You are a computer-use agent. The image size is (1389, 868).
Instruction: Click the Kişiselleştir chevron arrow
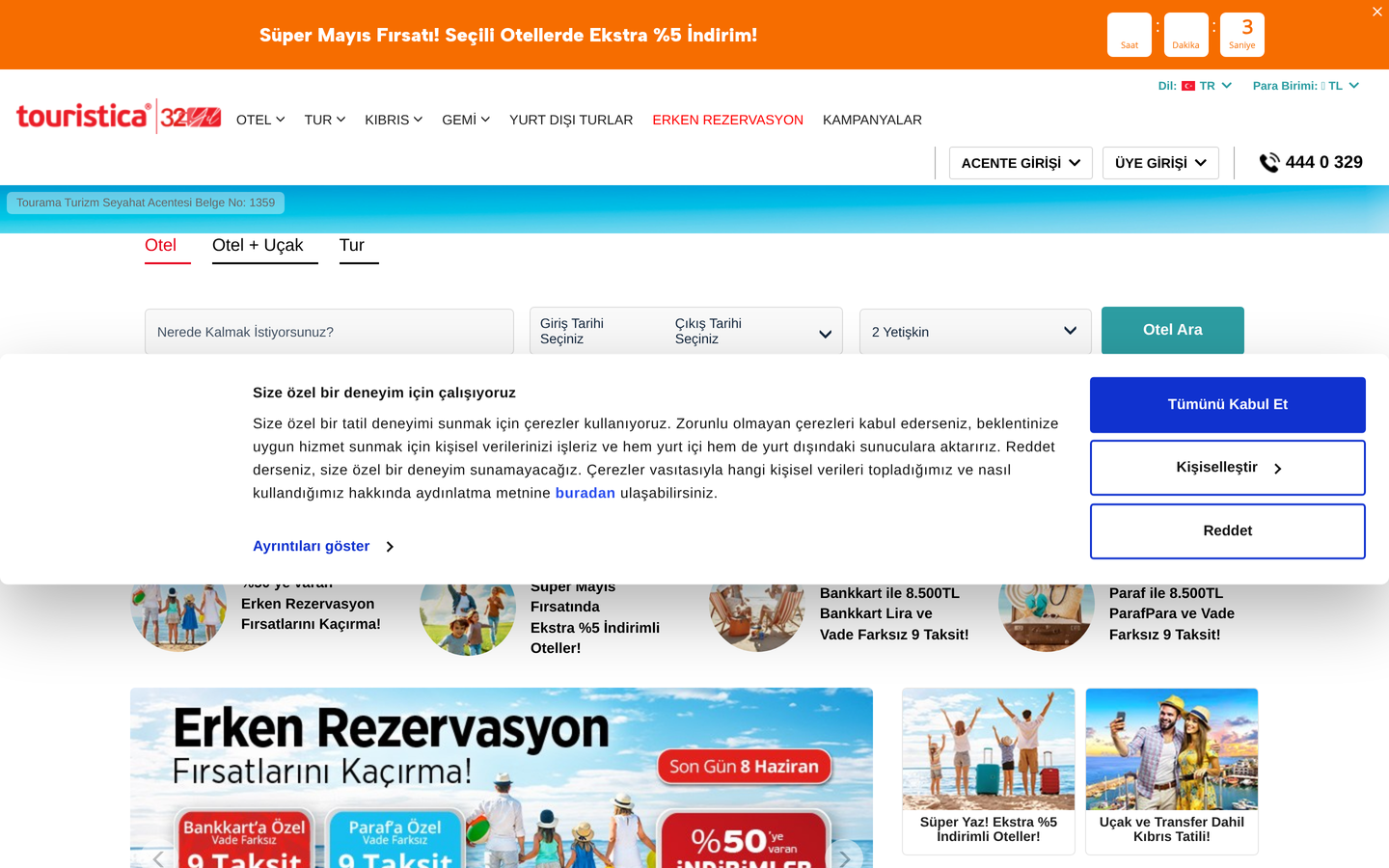point(1278,469)
